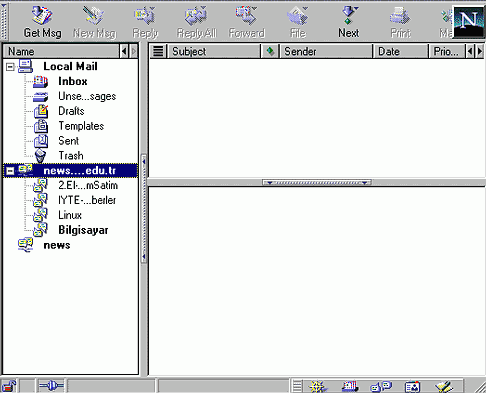Click the Drafts folder icon
Image resolution: width=486 pixels, height=393 pixels.
click(41, 111)
